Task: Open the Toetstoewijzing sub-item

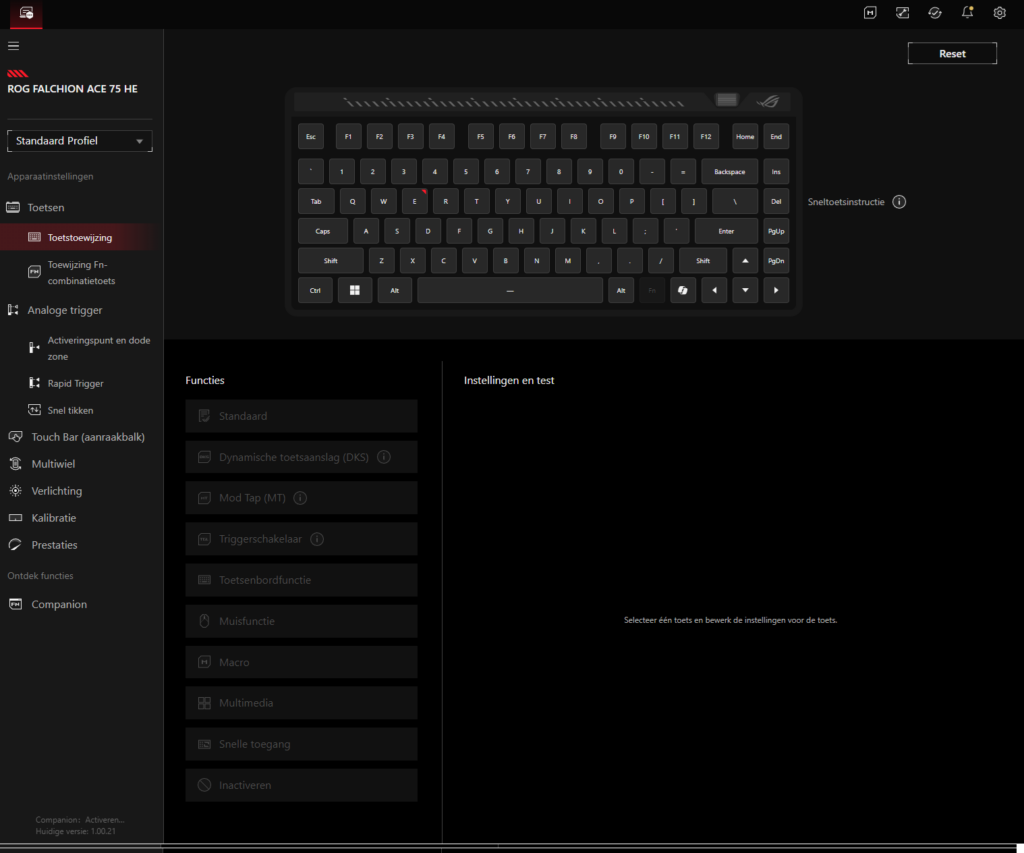Action: click(x=78, y=237)
